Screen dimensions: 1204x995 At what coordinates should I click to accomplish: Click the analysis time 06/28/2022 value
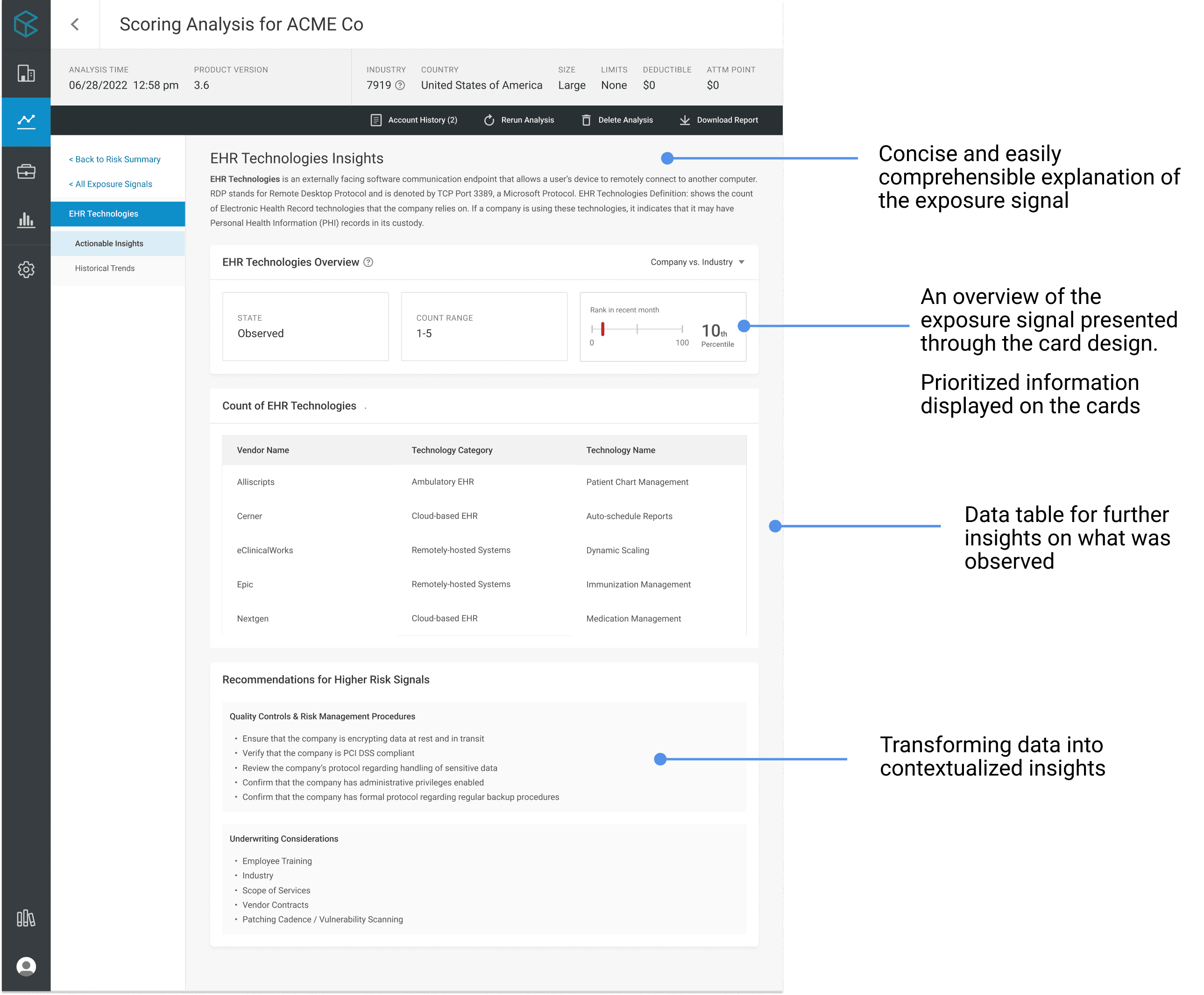pyautogui.click(x=124, y=85)
